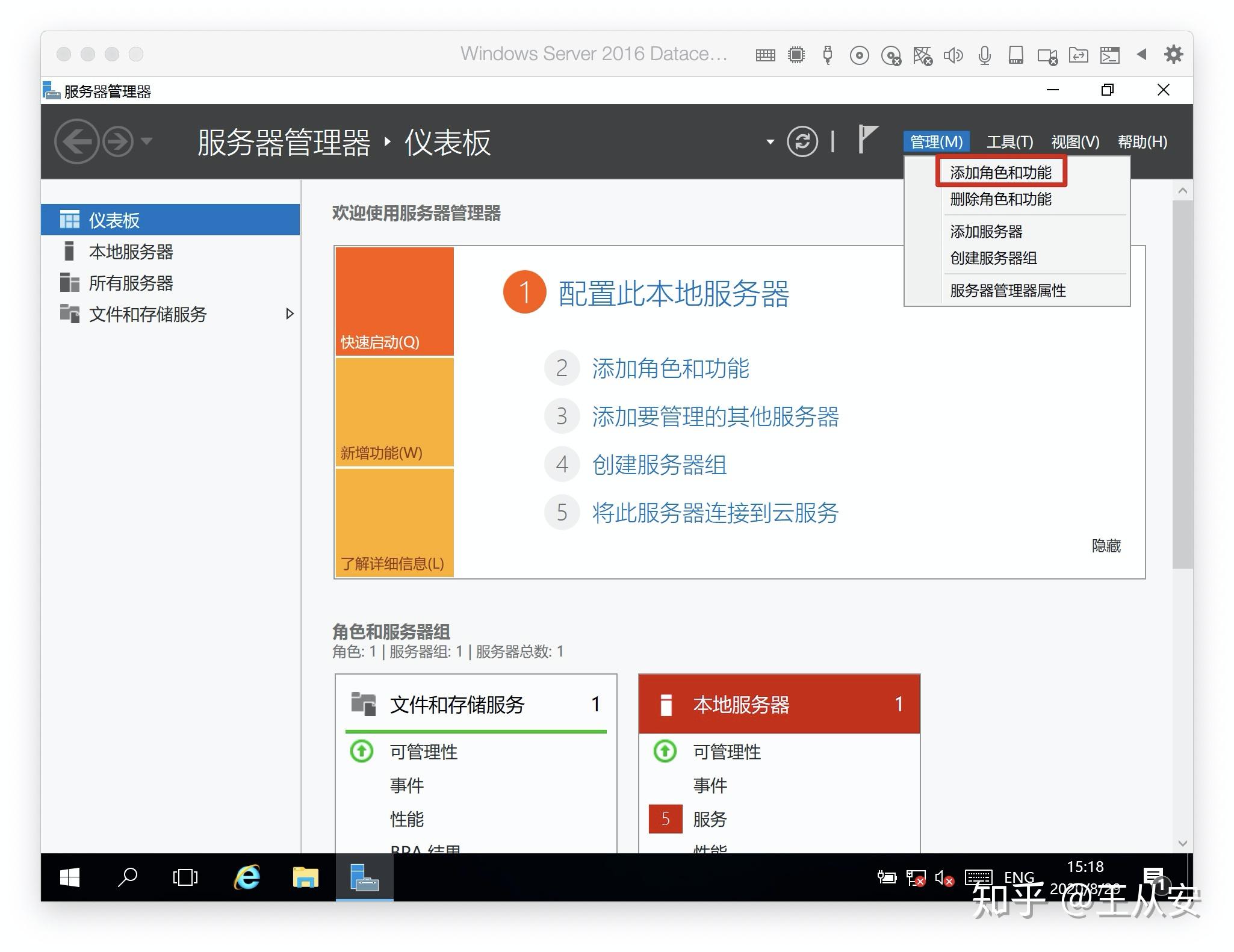
Task: Click the dropdown arrow near the refresh button
Action: (769, 142)
